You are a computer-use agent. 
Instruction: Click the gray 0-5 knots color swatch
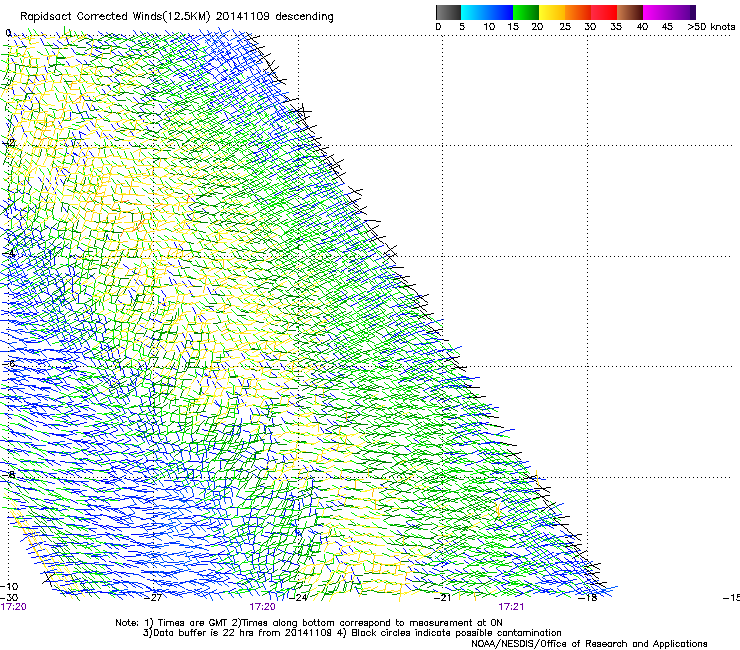pos(448,12)
